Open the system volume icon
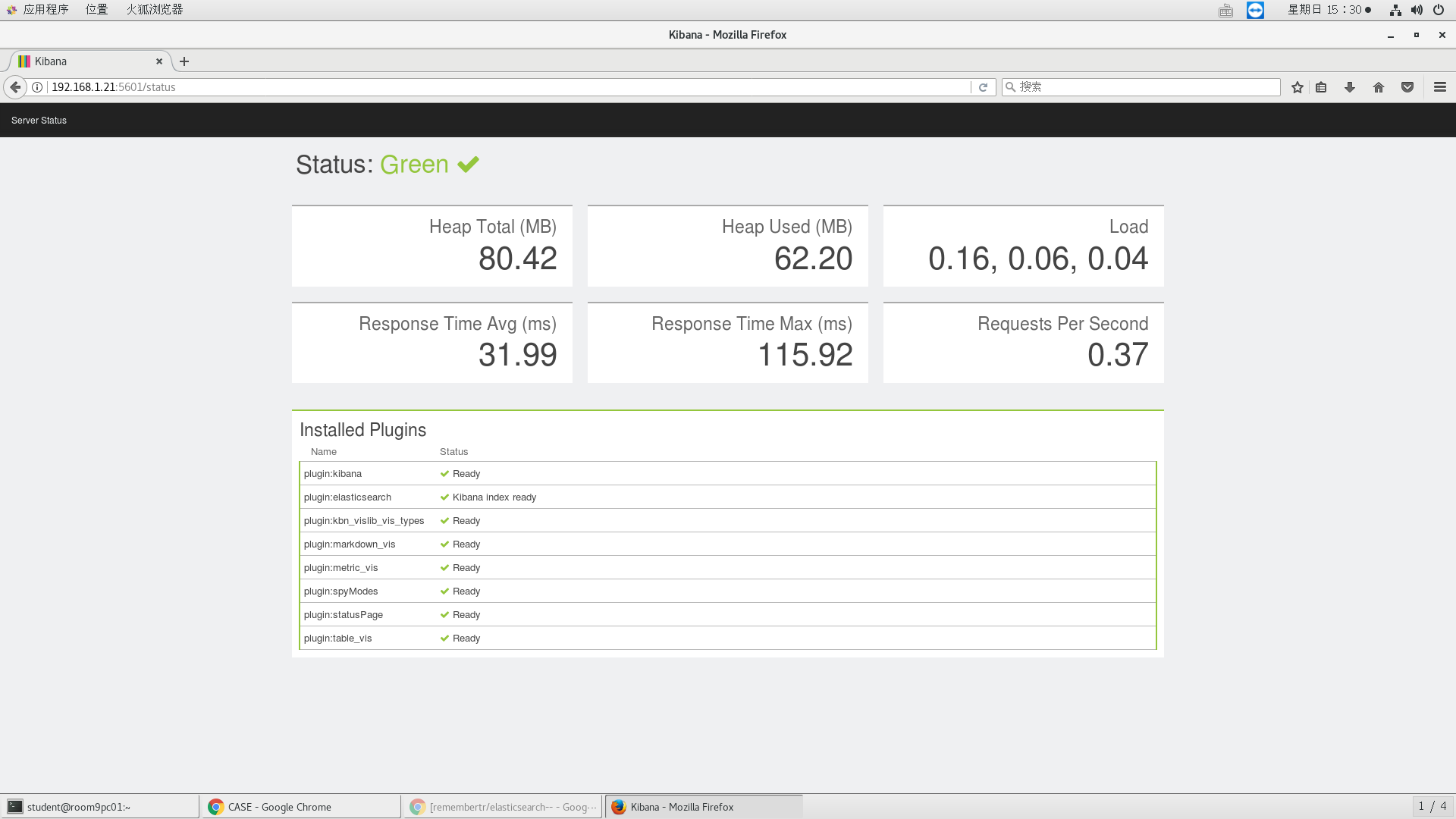 [x=1417, y=10]
